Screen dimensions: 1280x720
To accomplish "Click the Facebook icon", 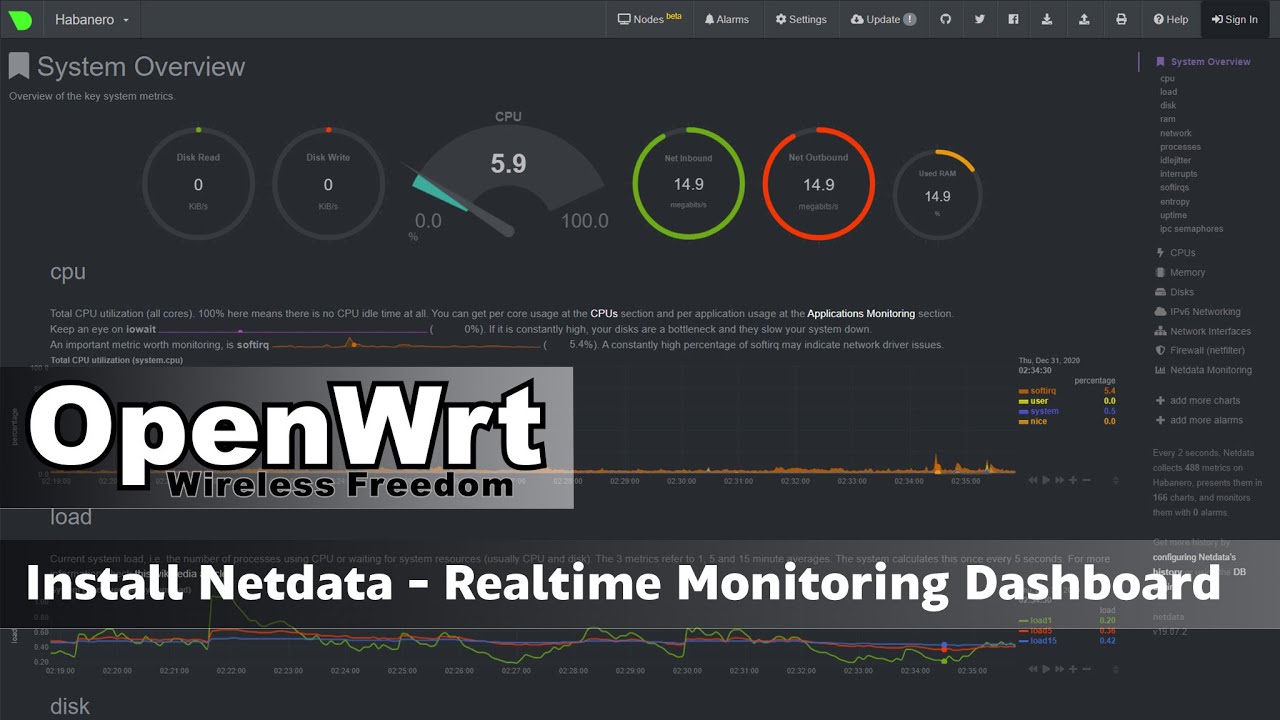I will pyautogui.click(x=1014, y=19).
